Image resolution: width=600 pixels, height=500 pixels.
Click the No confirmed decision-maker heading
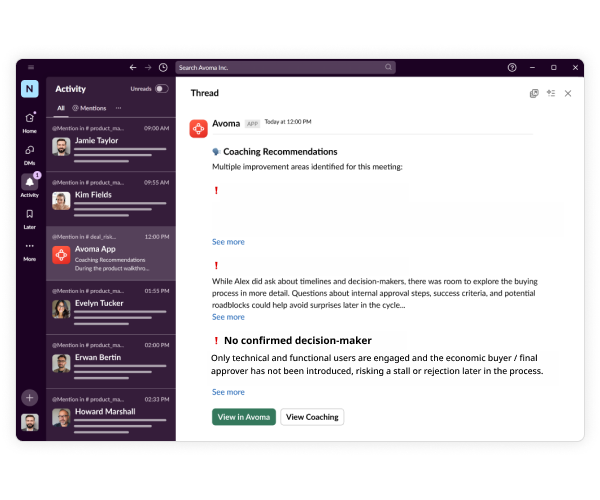coord(298,340)
